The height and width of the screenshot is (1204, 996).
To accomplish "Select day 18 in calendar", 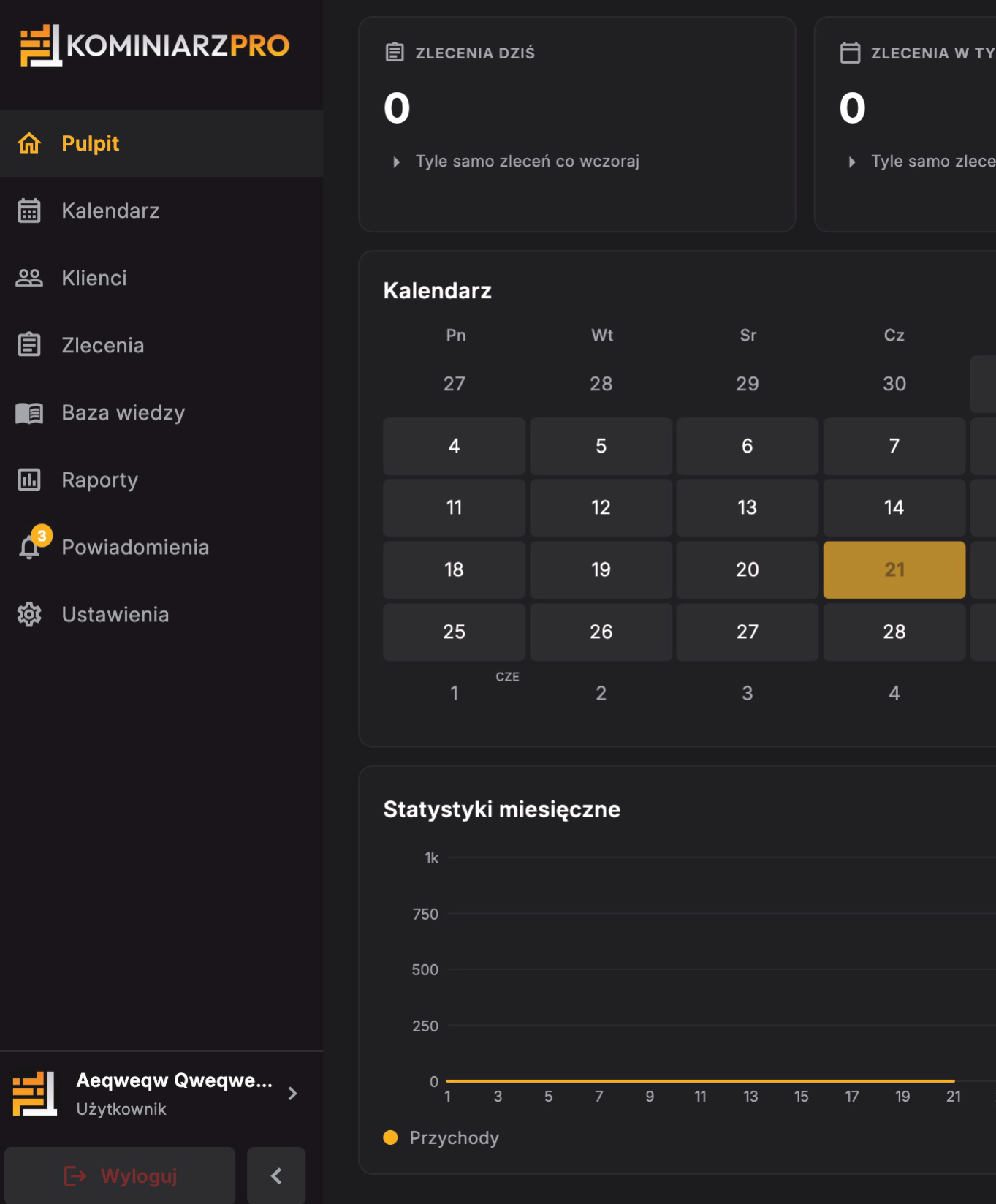I will pos(454,569).
